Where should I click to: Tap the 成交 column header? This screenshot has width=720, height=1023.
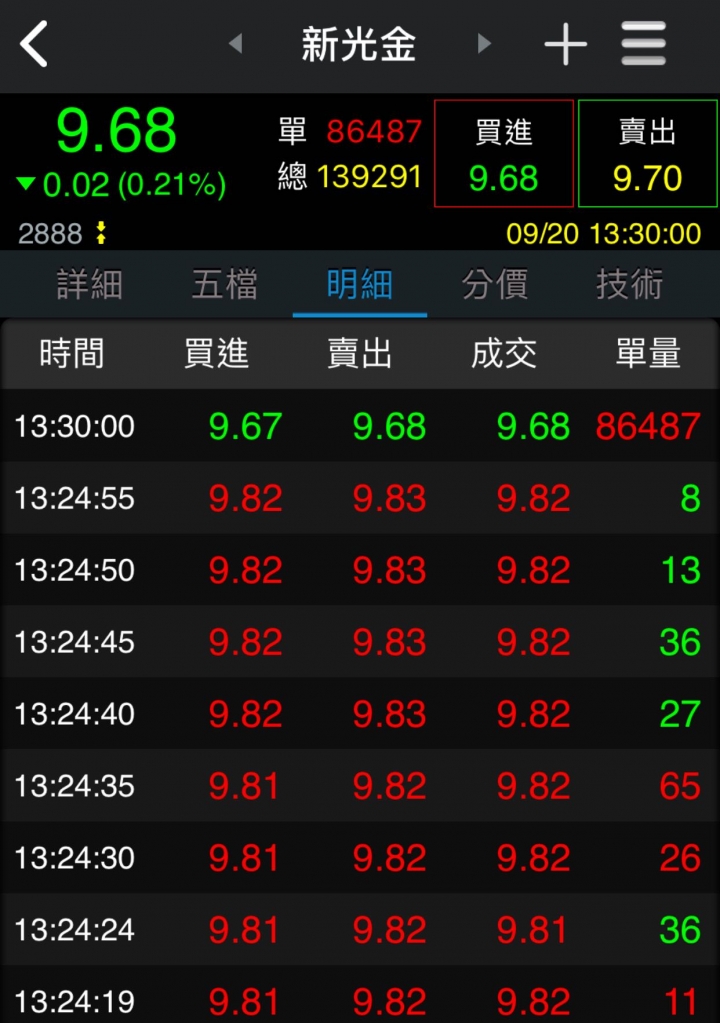click(504, 354)
